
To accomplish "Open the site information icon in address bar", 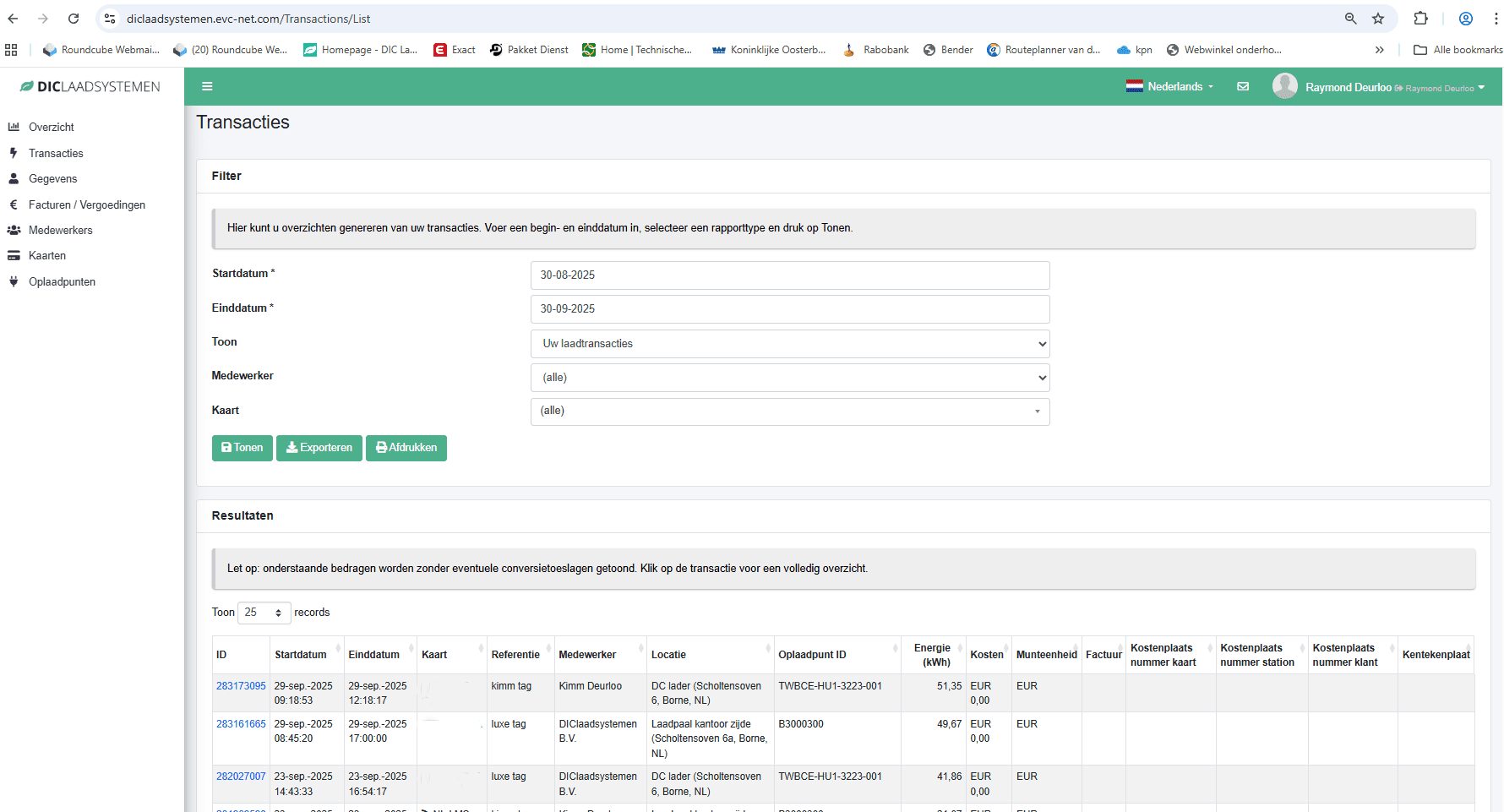I will click(x=110, y=19).
